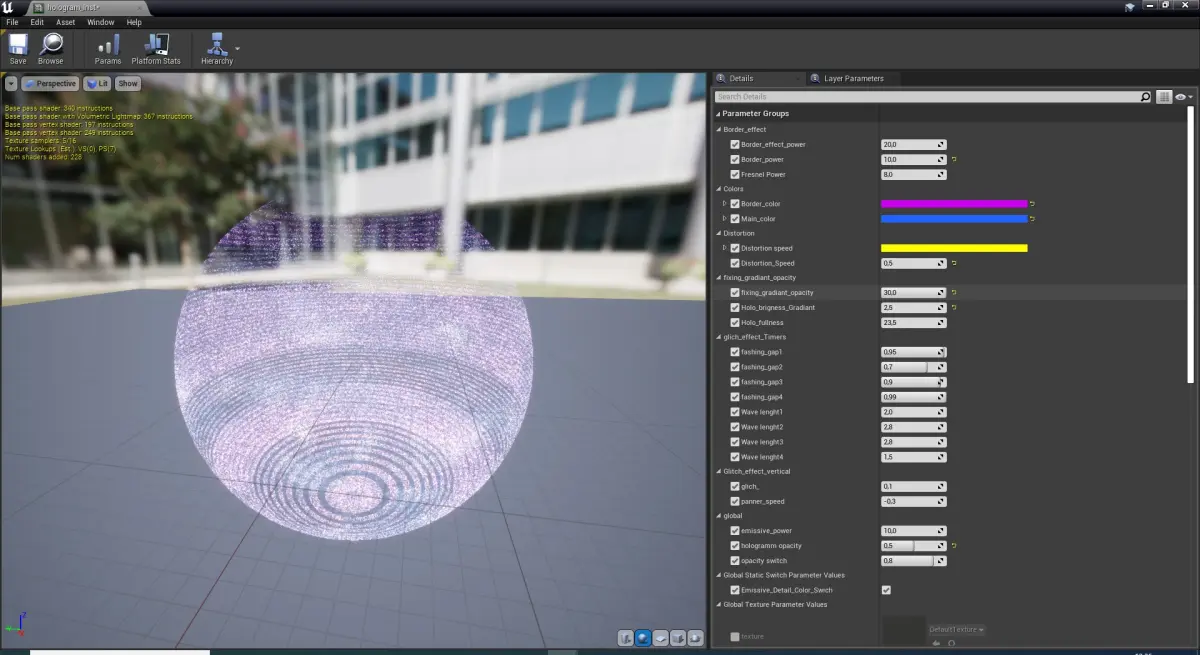Click the panner_speed value field

click(x=913, y=501)
